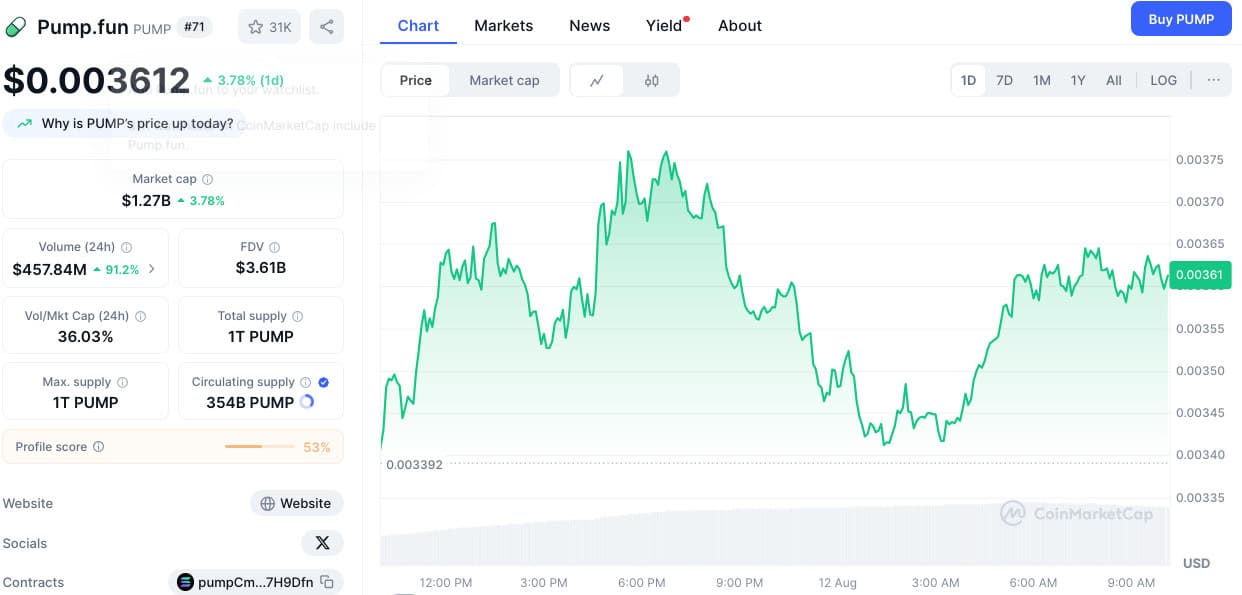Click the trend arrow icon beside Why is PUMP's price up

tap(24, 124)
